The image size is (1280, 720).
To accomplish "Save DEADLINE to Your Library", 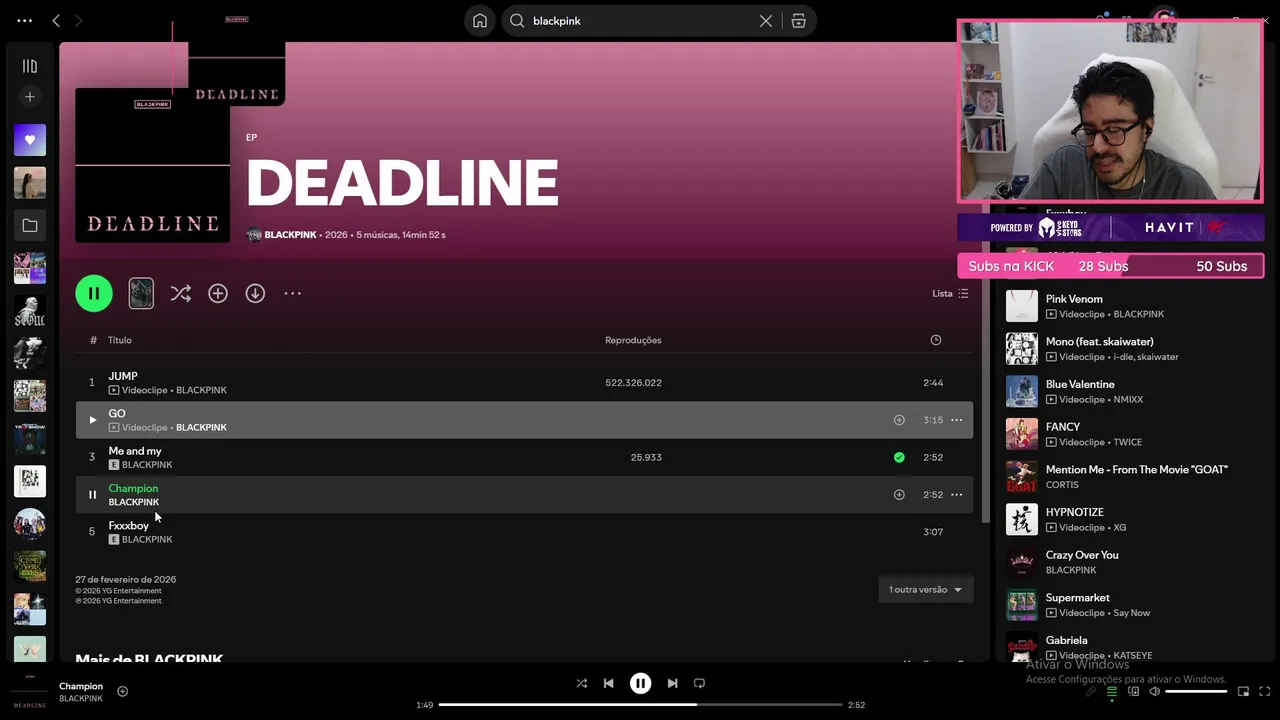I will (x=218, y=293).
